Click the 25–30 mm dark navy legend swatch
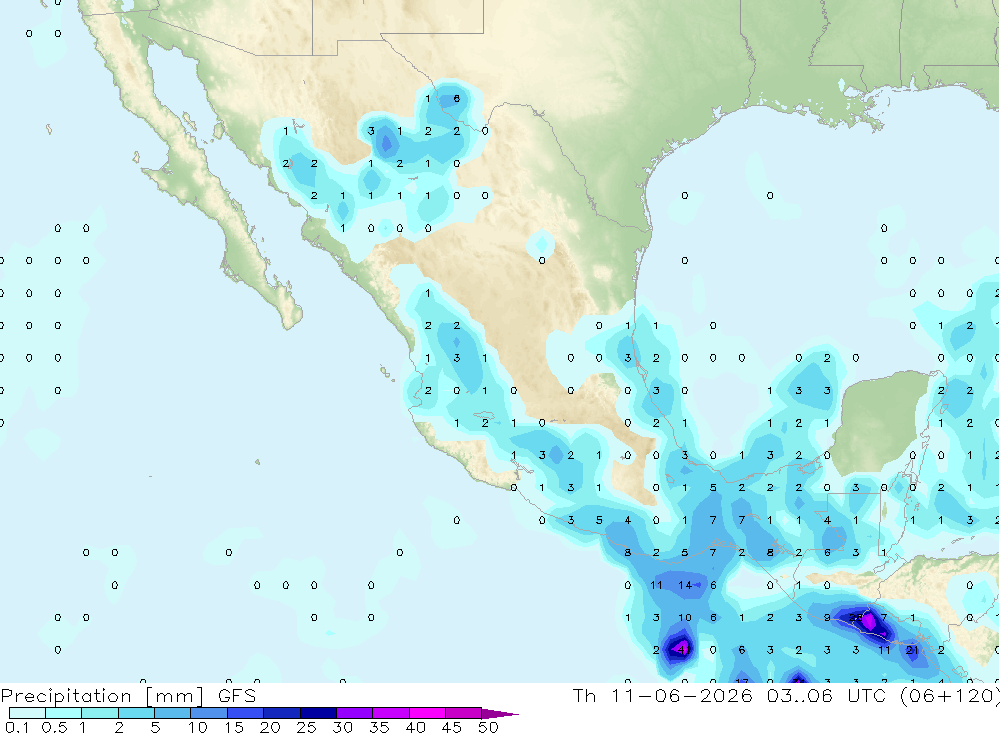 pos(318,713)
